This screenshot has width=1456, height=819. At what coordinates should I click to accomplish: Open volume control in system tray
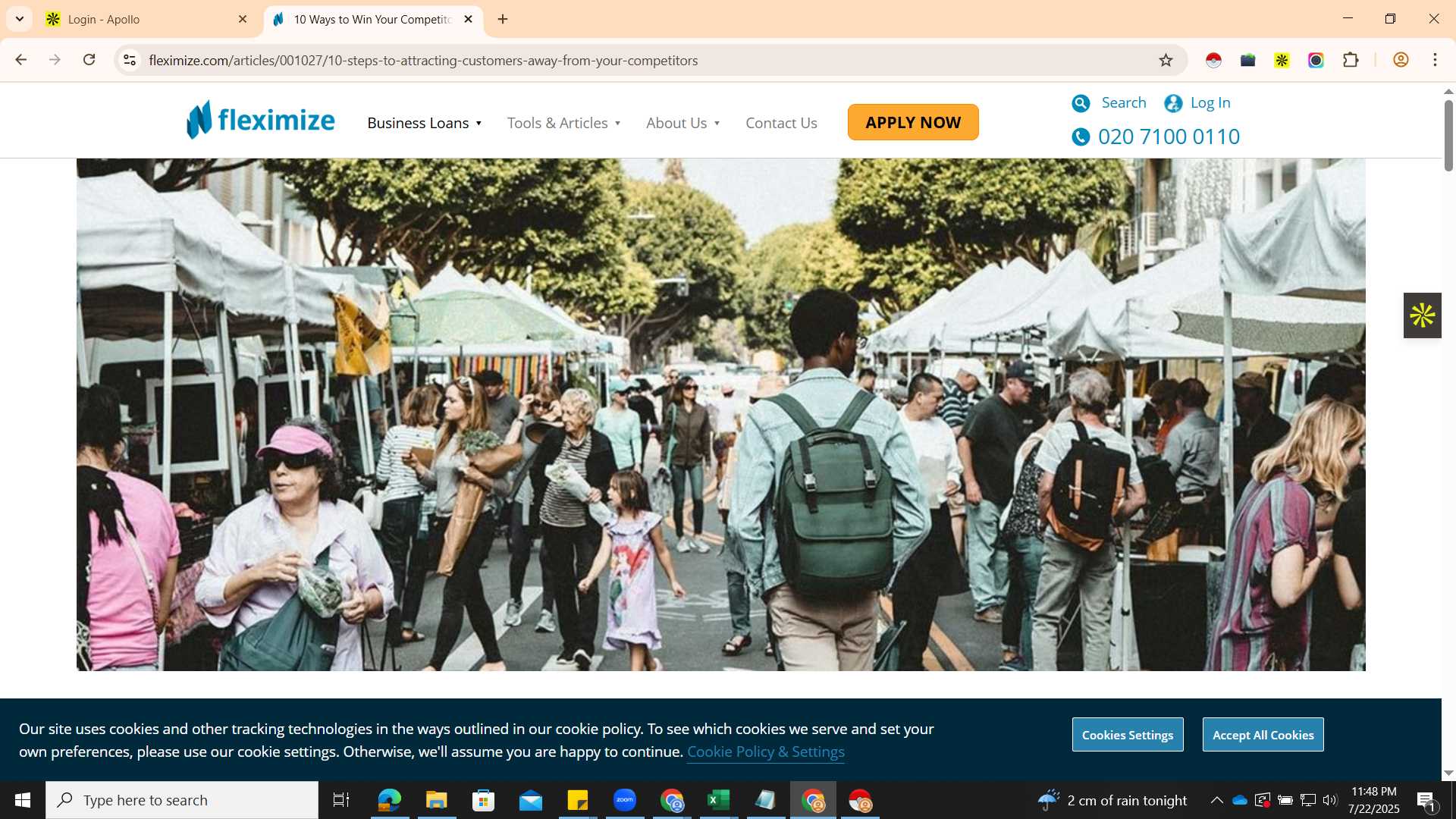(1330, 800)
